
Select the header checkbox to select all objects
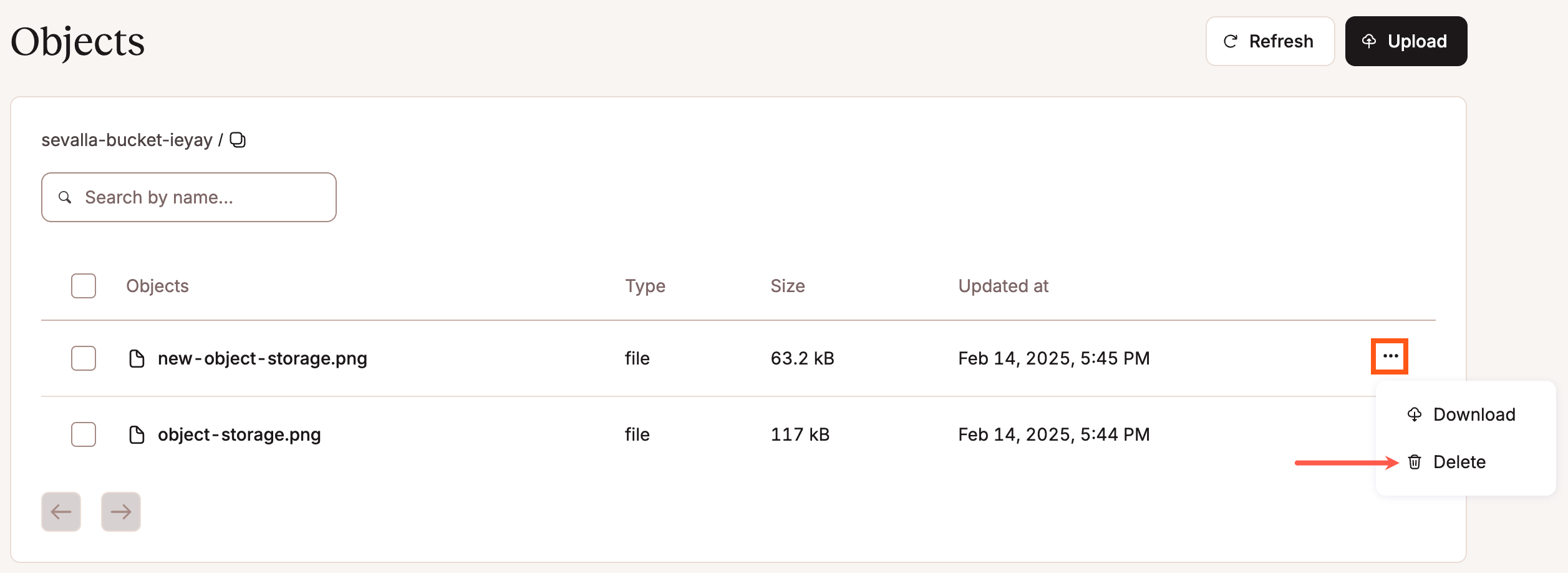click(x=83, y=286)
